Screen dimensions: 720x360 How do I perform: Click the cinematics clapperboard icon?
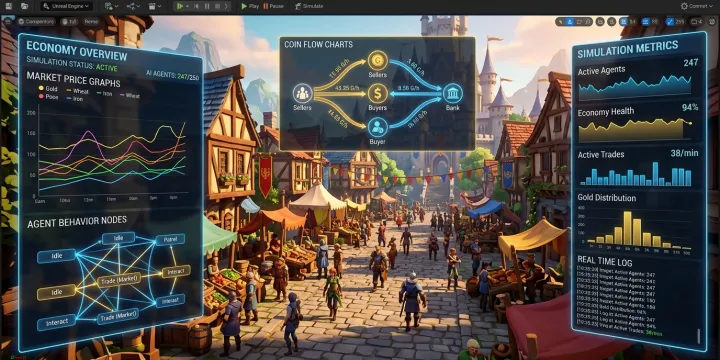coord(152,6)
